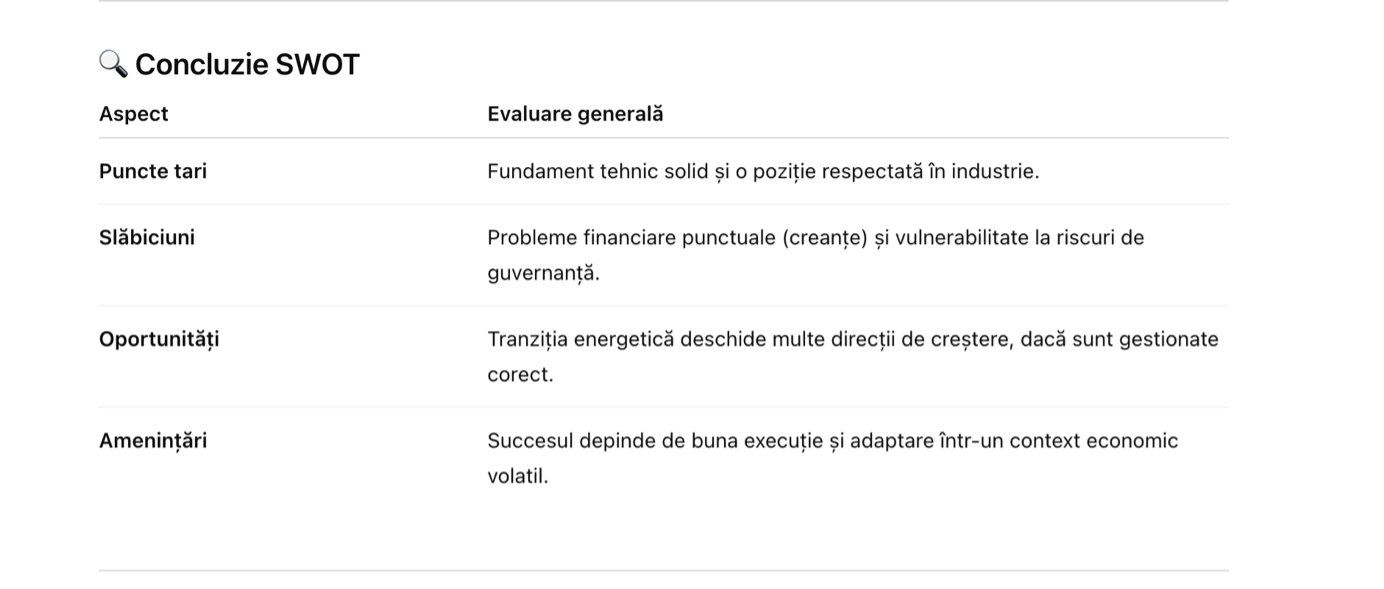Select the "Evaluare generală" column header
The width and height of the screenshot is (1384, 589).
(x=575, y=114)
